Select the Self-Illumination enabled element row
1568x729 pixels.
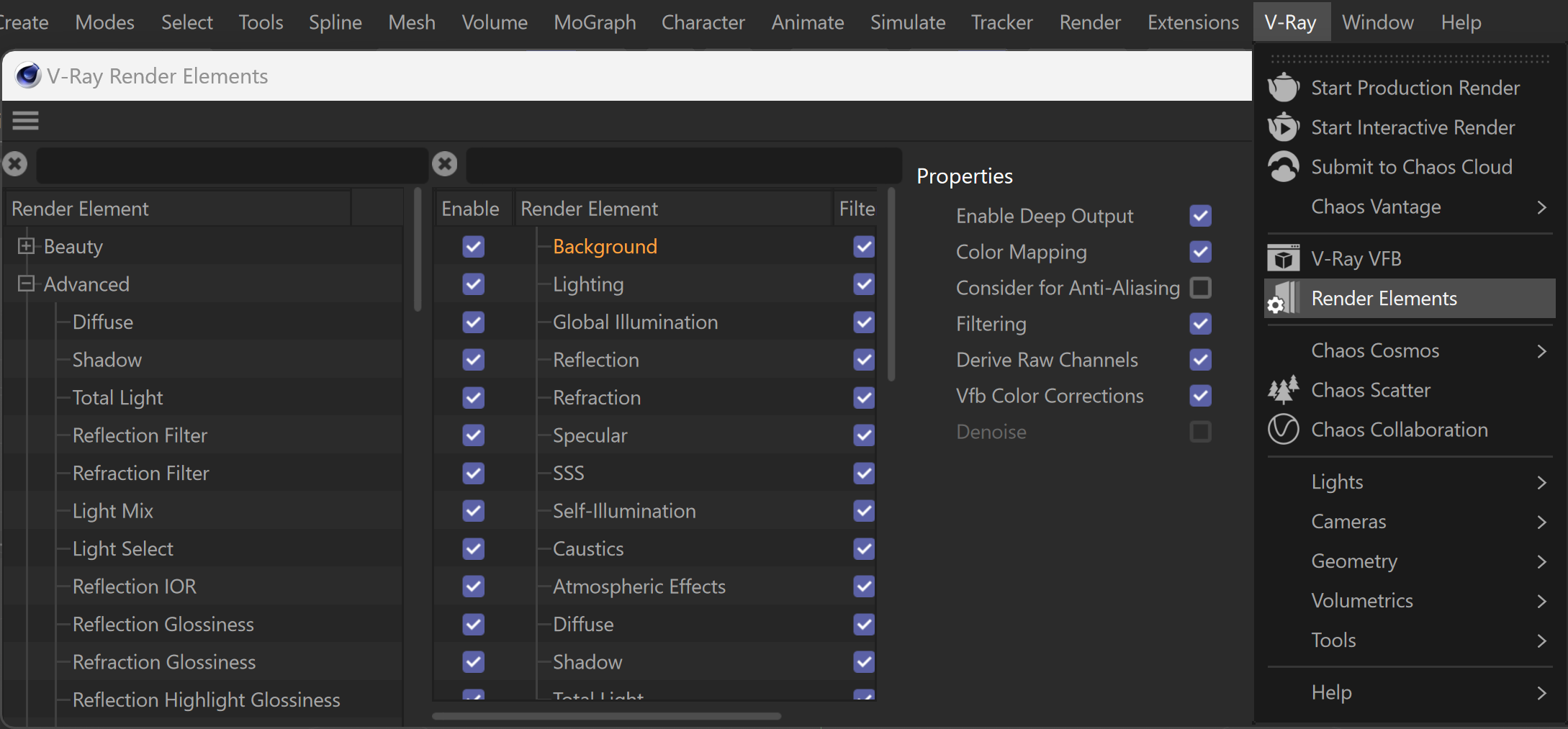click(623, 511)
